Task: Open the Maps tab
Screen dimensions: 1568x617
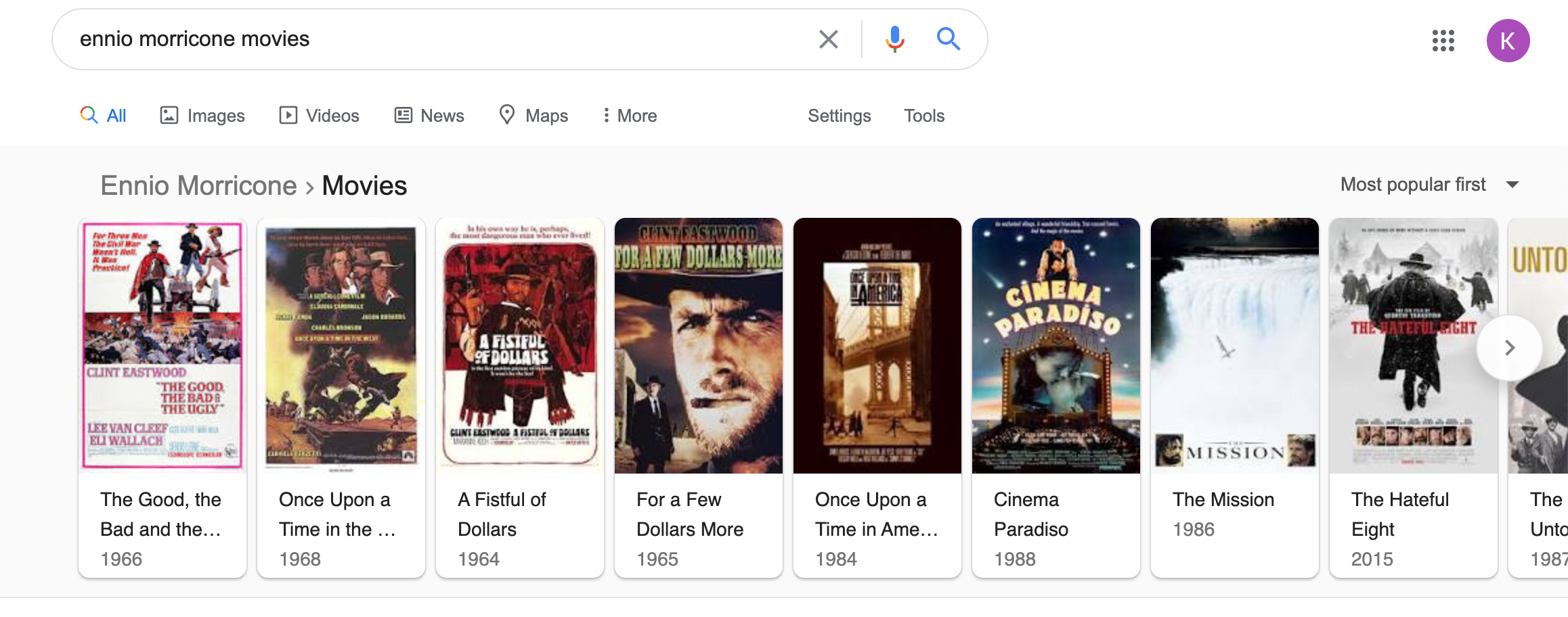Action: click(533, 116)
